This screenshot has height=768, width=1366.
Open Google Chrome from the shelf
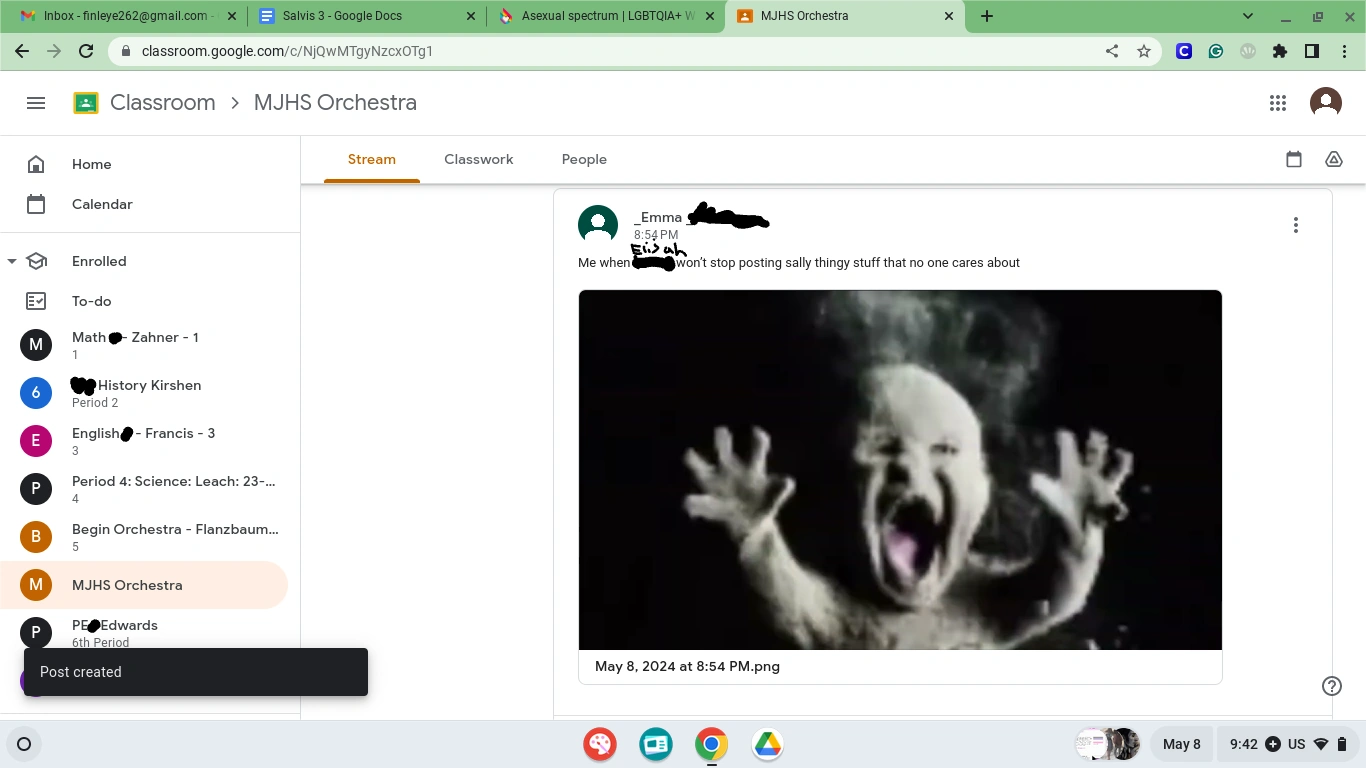point(710,744)
